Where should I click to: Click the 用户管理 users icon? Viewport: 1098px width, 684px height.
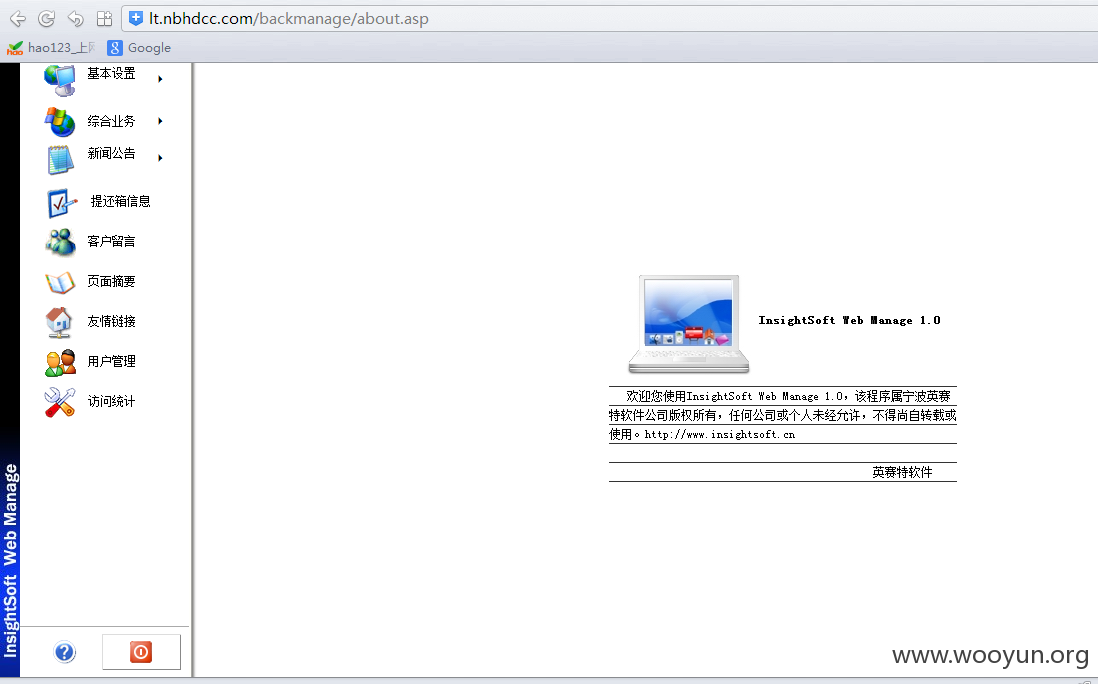(60, 363)
